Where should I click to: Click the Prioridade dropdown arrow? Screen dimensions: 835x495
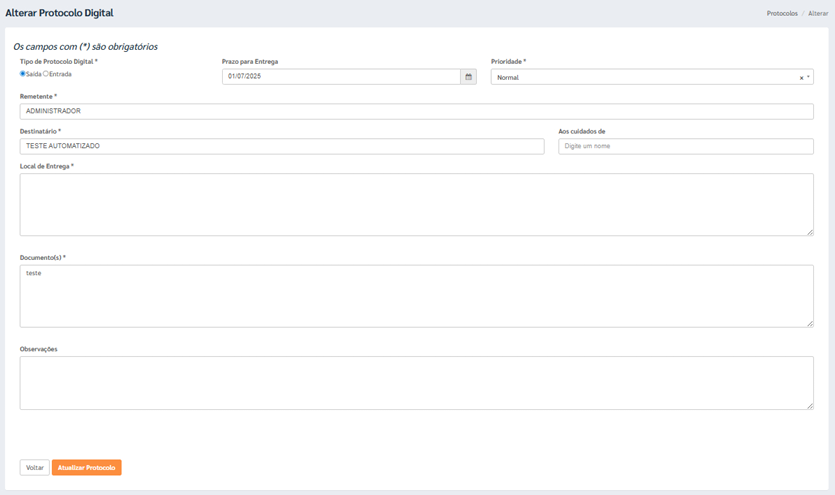[x=808, y=77]
